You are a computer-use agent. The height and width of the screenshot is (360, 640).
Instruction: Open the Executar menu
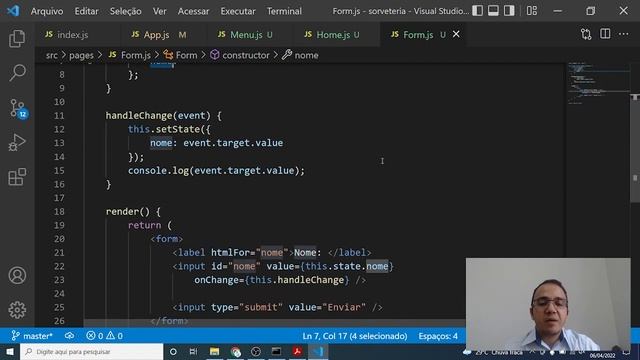238,11
